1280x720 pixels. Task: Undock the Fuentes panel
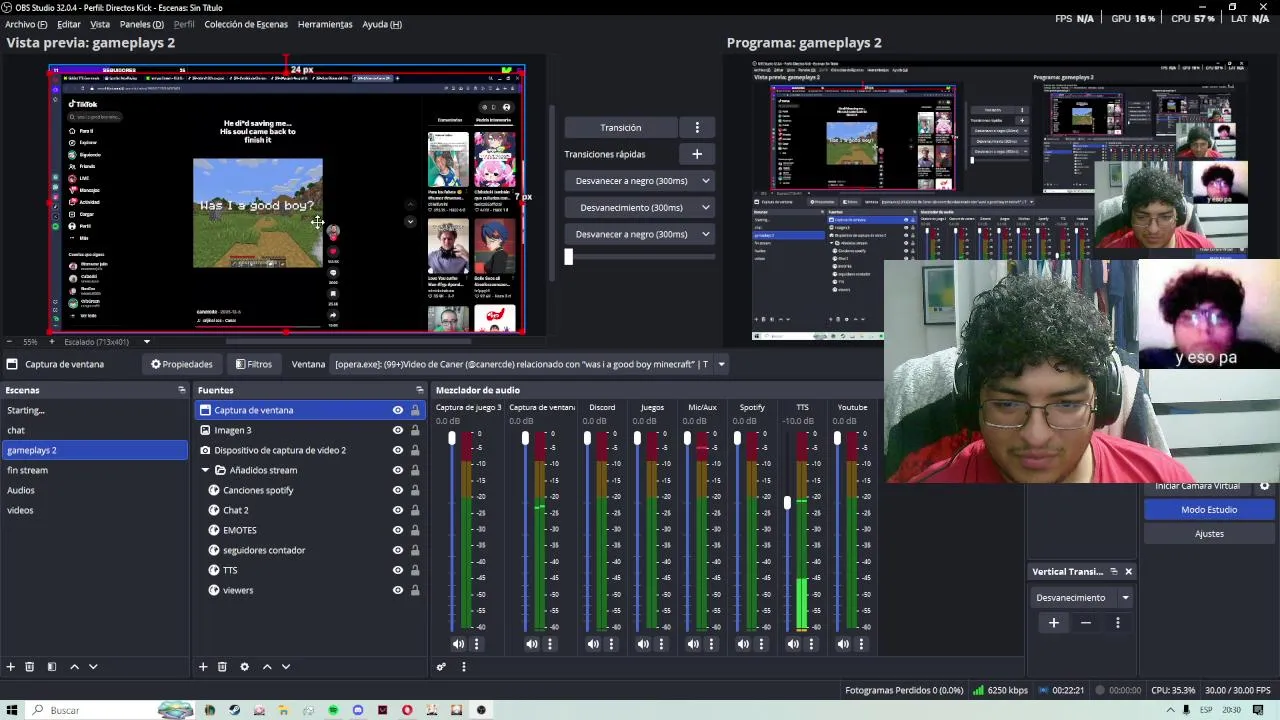coord(419,390)
